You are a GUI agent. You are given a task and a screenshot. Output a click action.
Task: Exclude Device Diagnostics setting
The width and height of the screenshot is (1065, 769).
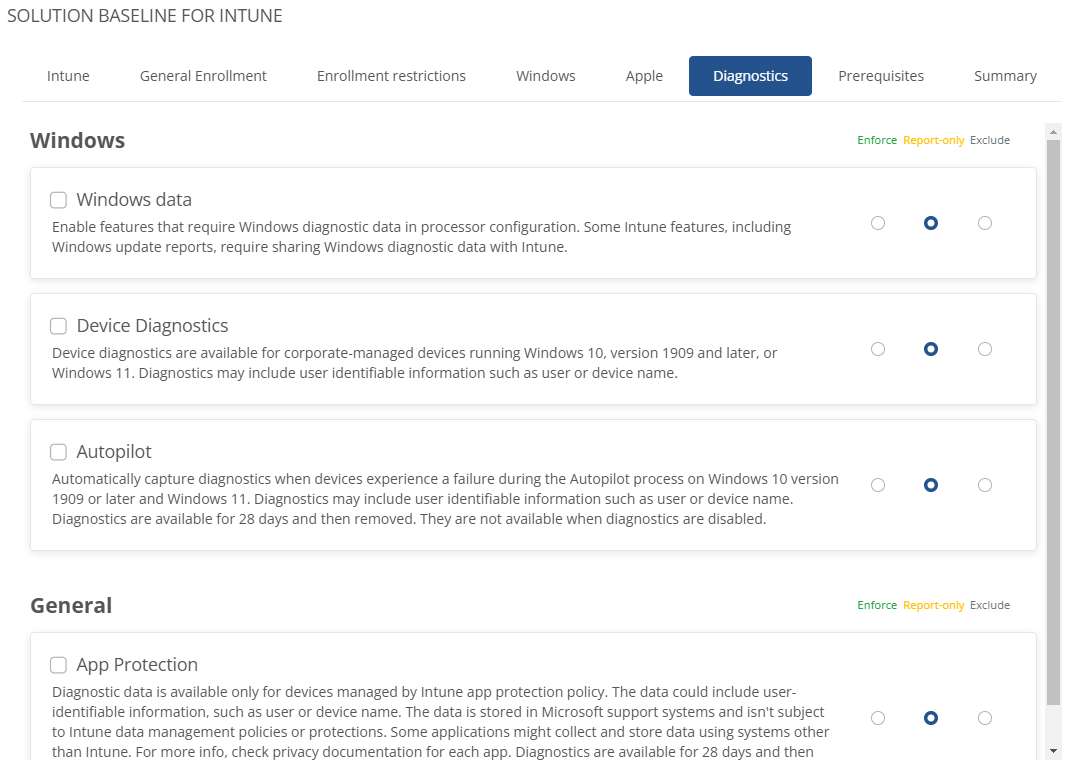pos(985,349)
